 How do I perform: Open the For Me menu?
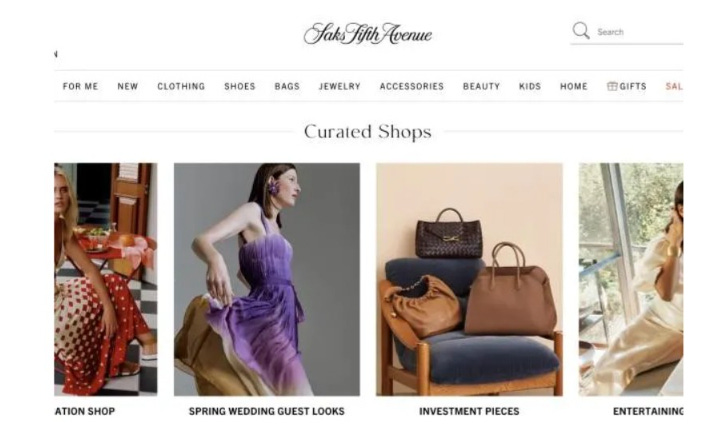[80, 86]
